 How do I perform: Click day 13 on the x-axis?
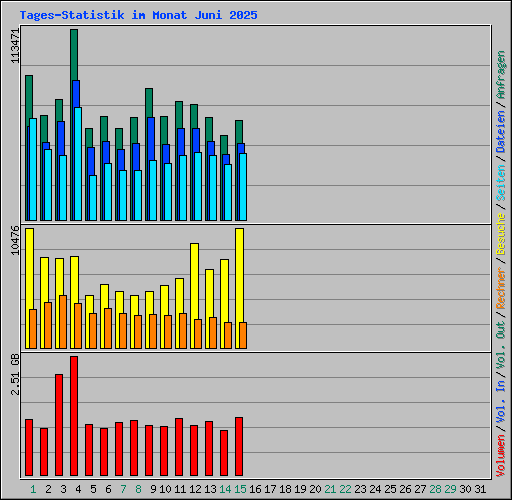tap(210, 489)
